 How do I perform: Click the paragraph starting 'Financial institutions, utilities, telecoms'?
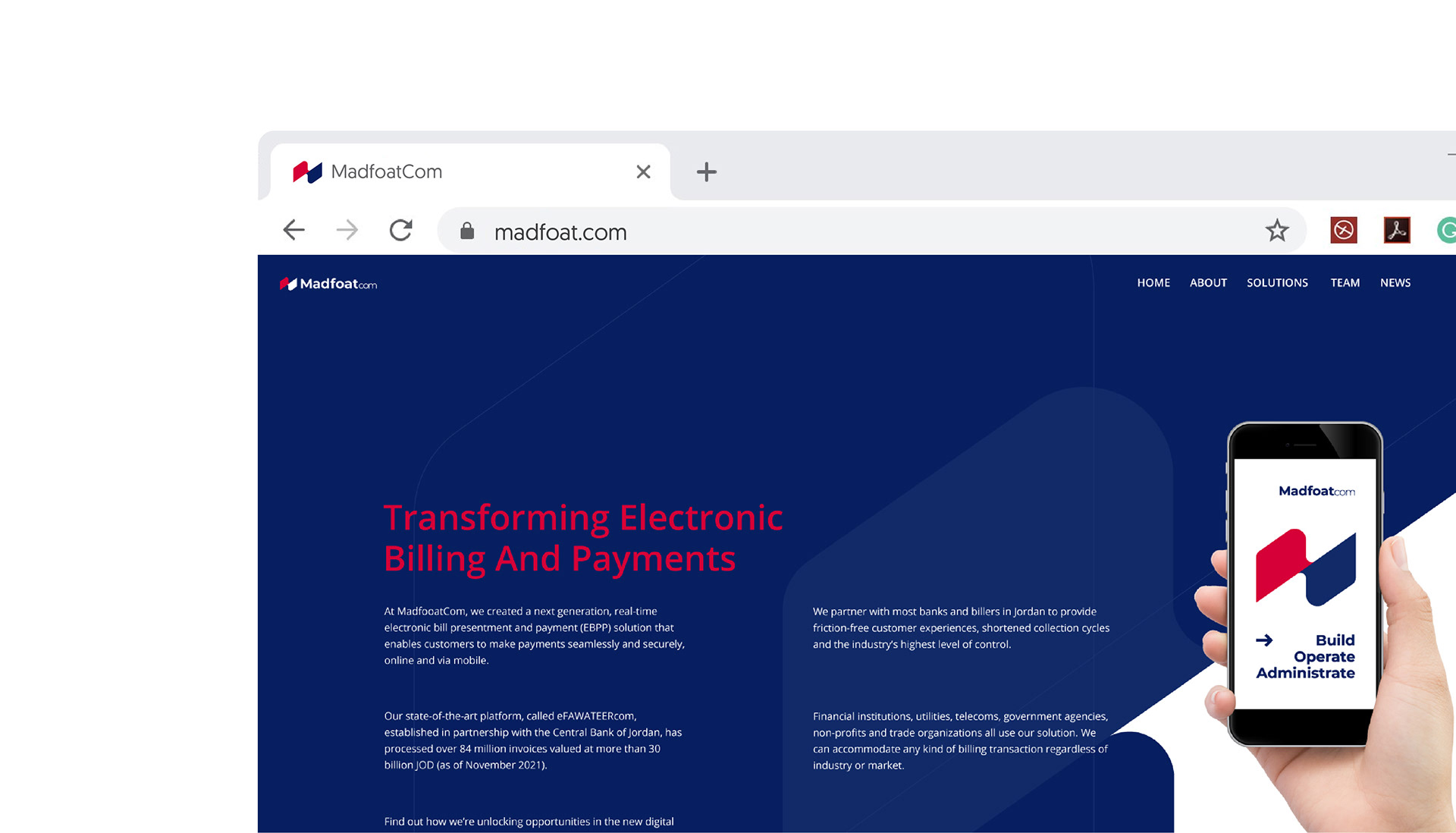[x=960, y=740]
